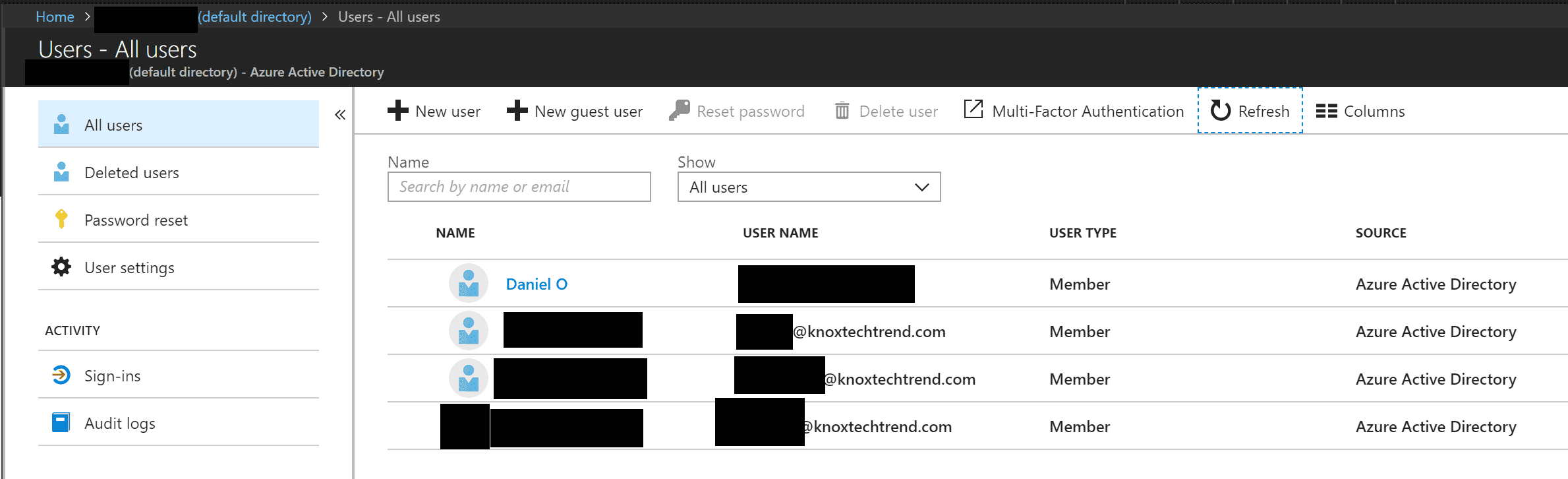Click Users - All users breadcrumb text
The width and height of the screenshot is (1568, 479).
[389, 16]
